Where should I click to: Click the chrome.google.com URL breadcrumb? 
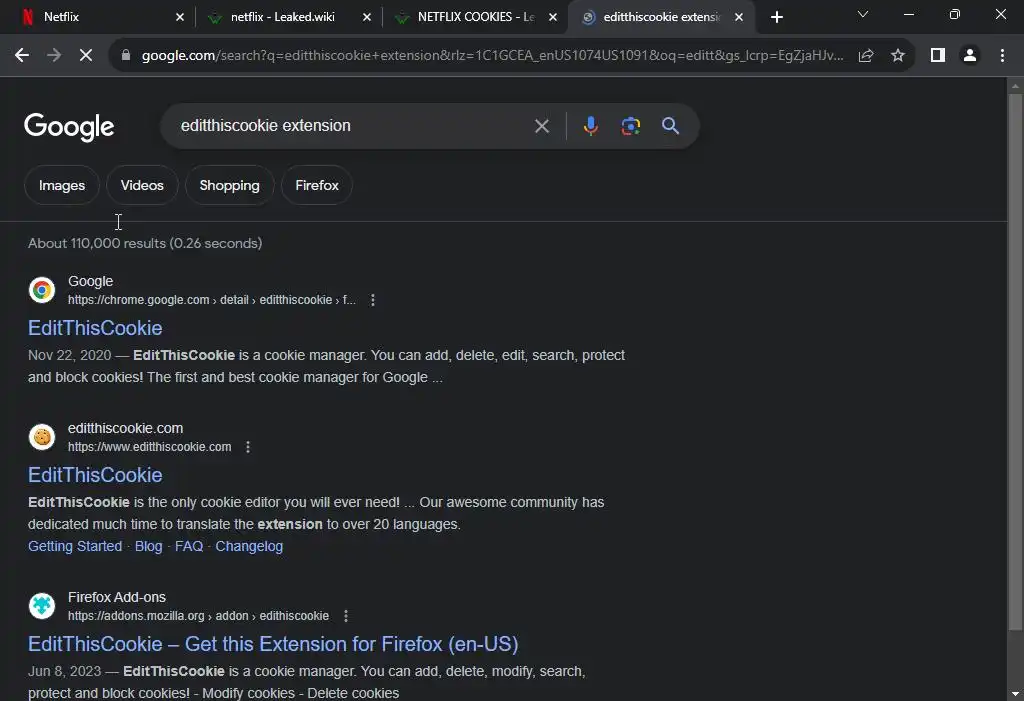212,300
